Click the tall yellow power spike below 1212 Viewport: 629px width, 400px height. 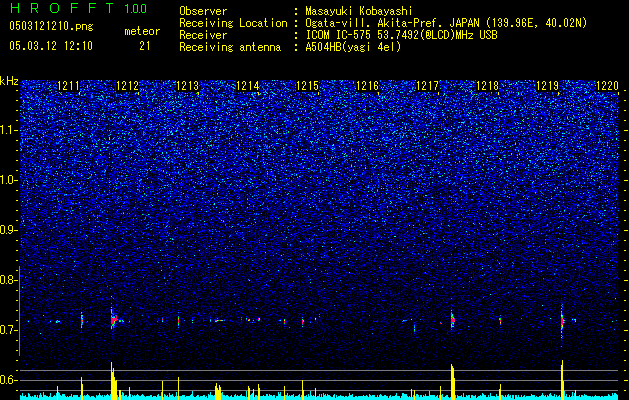coord(114,381)
